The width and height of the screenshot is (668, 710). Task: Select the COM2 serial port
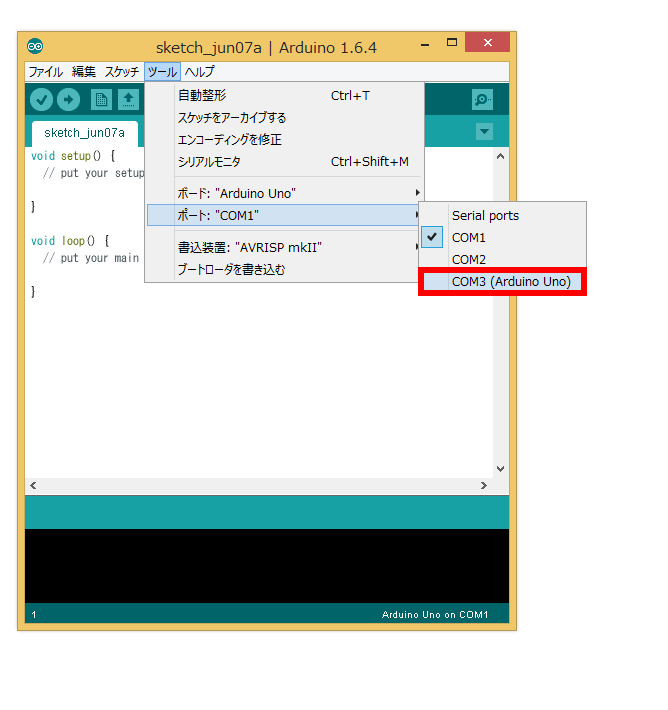(x=502, y=259)
